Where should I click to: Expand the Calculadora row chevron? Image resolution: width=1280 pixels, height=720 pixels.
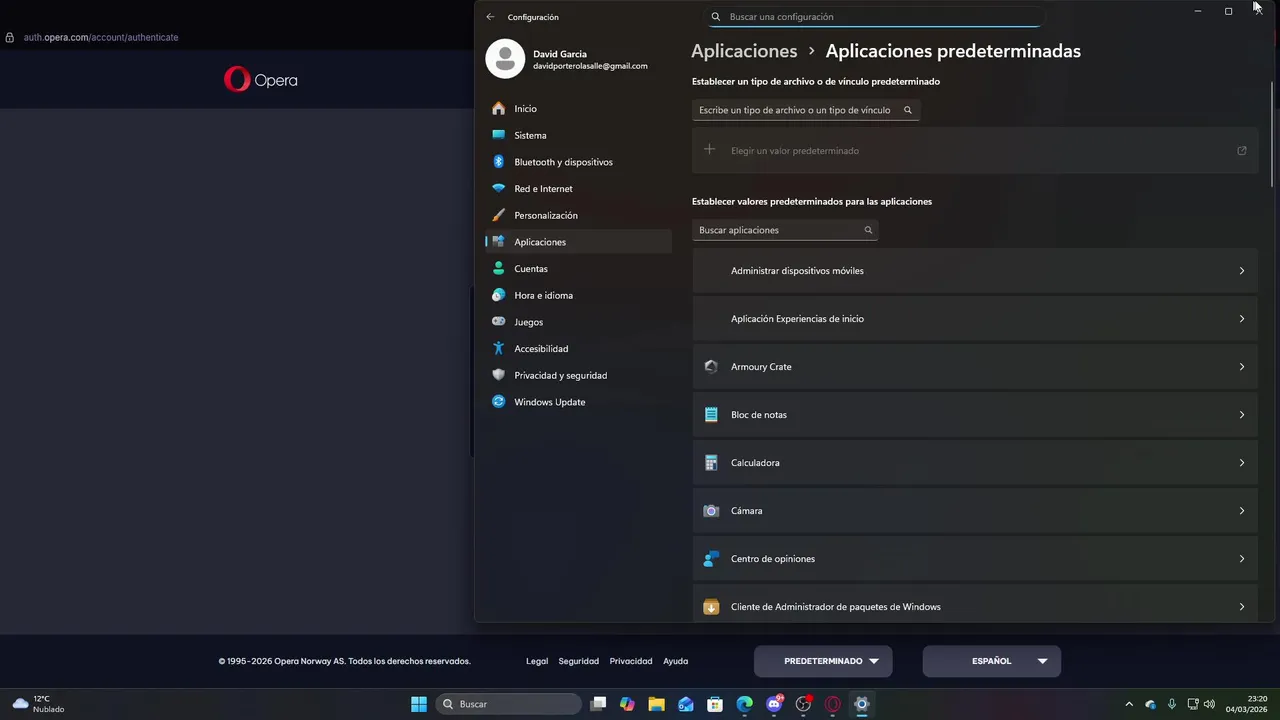click(x=1242, y=463)
